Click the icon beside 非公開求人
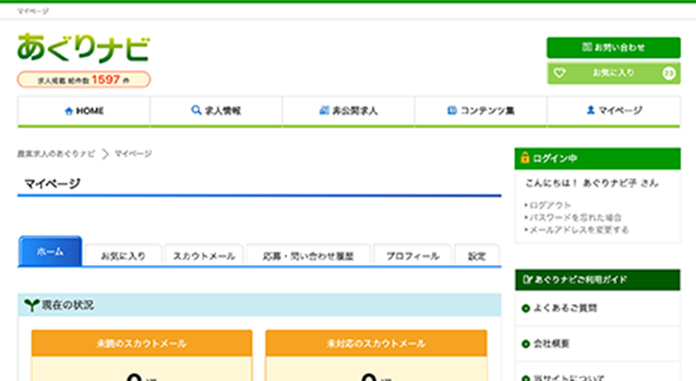696x381 pixels. (324, 110)
